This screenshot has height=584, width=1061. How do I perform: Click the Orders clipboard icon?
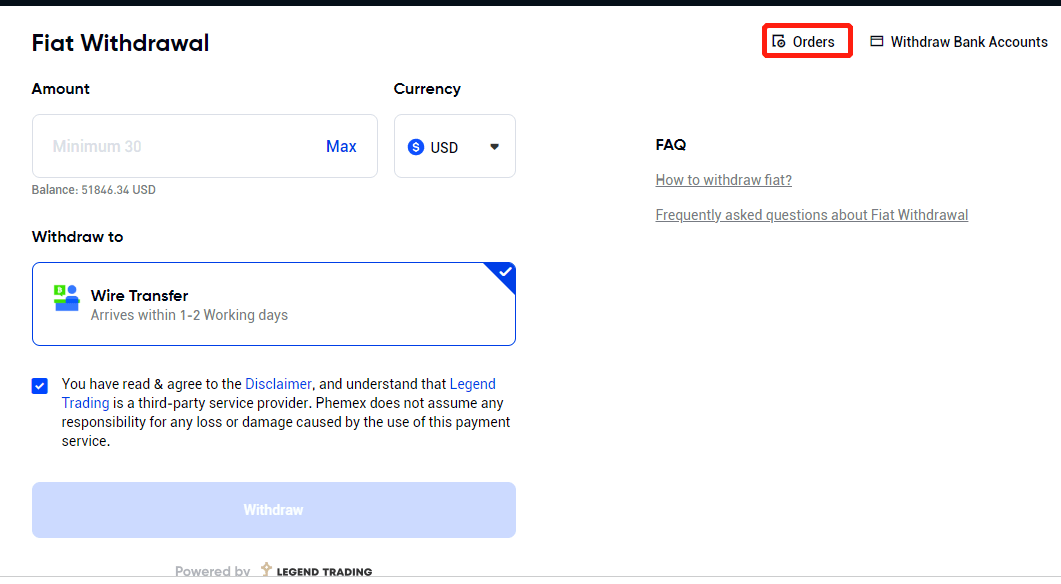pos(779,42)
